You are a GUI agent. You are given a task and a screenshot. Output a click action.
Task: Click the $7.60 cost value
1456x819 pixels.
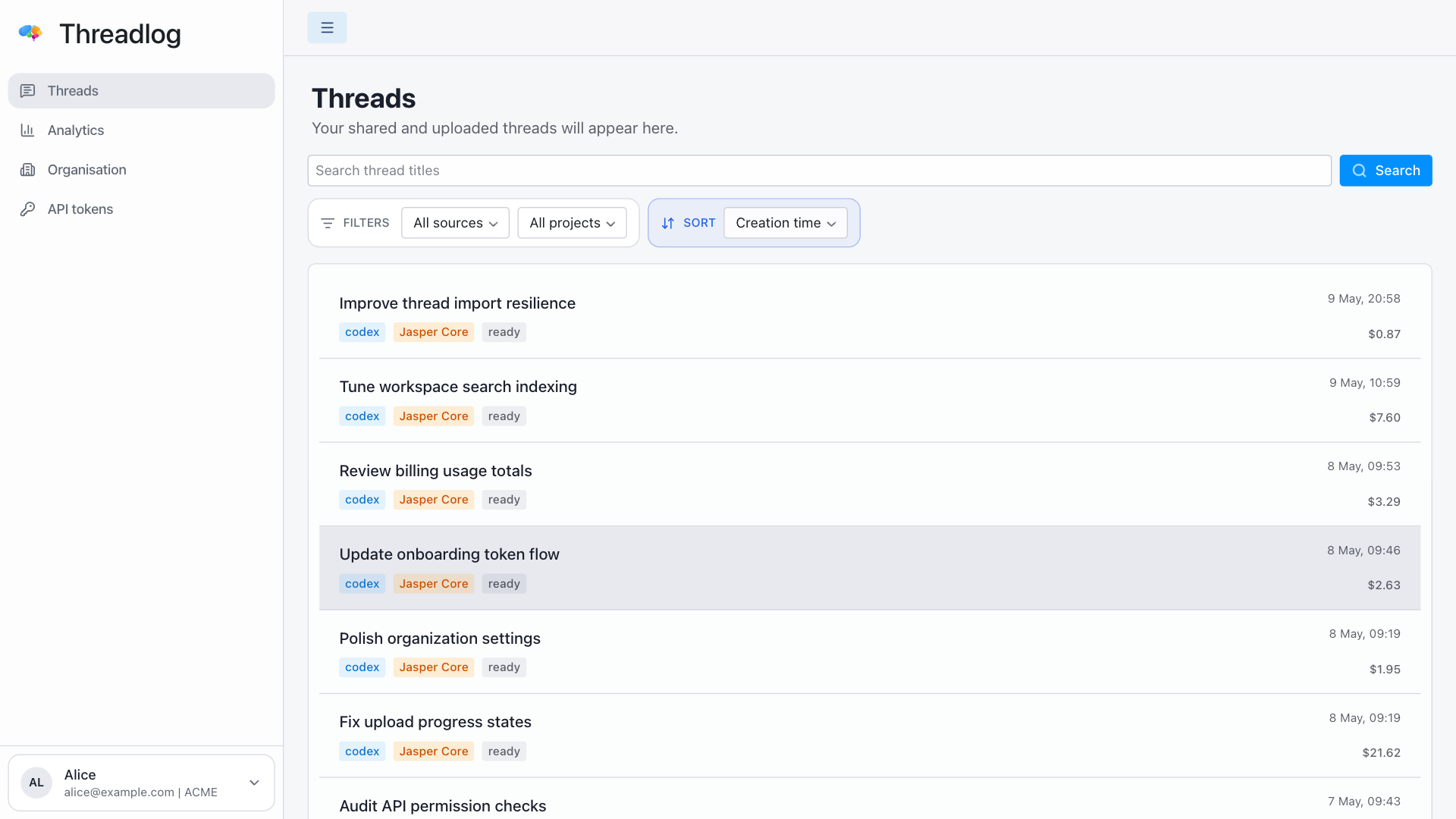coord(1385,418)
